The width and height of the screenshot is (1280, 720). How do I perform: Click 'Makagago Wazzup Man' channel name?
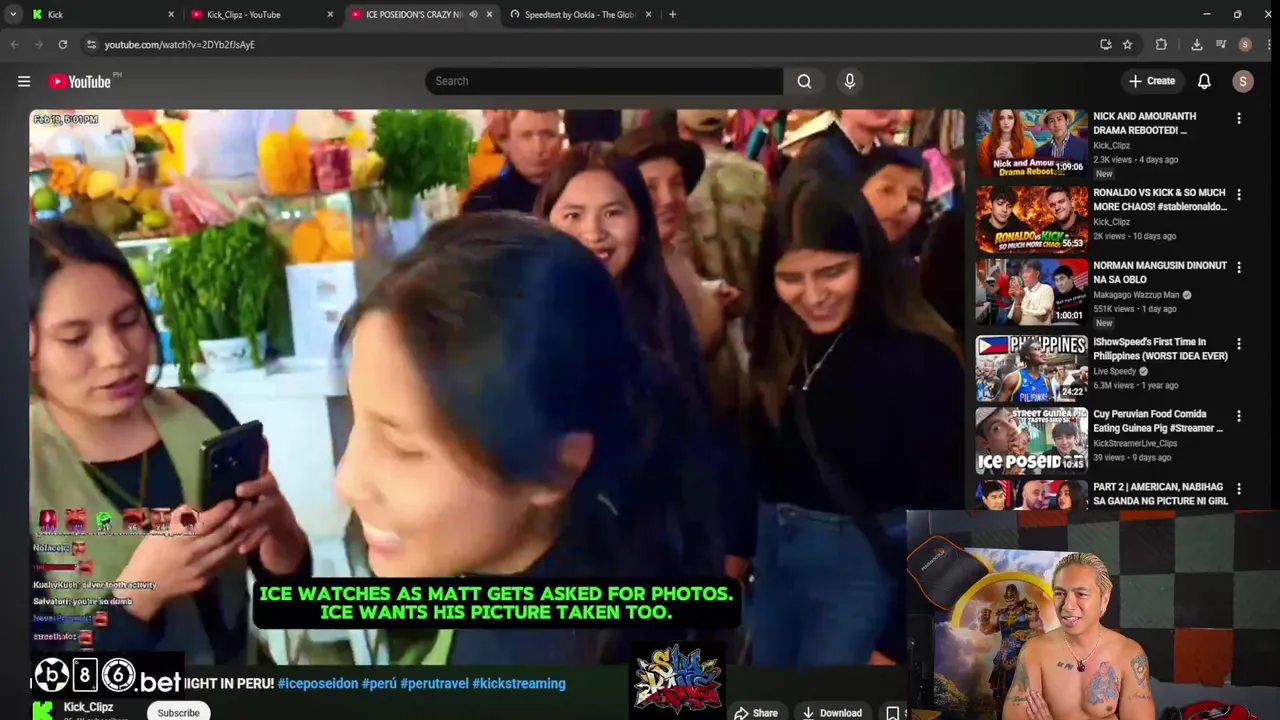(x=1137, y=295)
